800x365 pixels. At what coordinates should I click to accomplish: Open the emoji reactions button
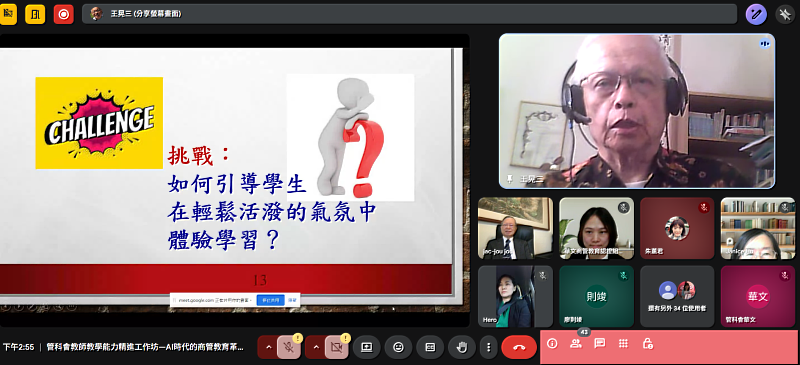(x=398, y=347)
